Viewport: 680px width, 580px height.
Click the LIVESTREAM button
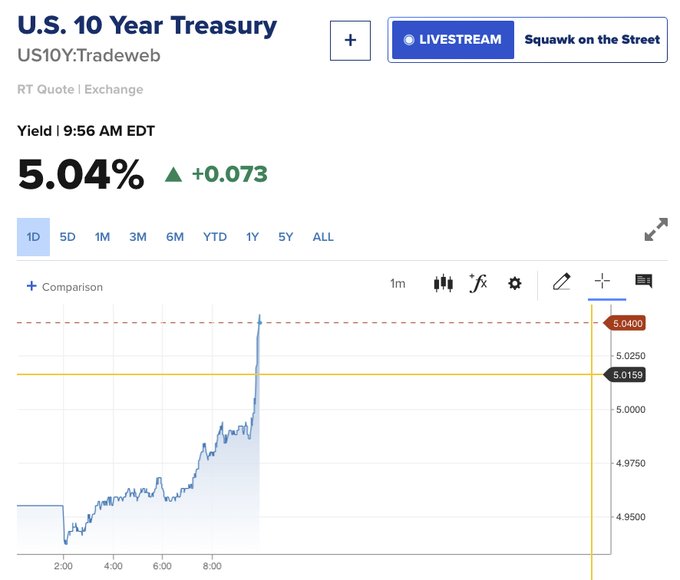point(453,40)
